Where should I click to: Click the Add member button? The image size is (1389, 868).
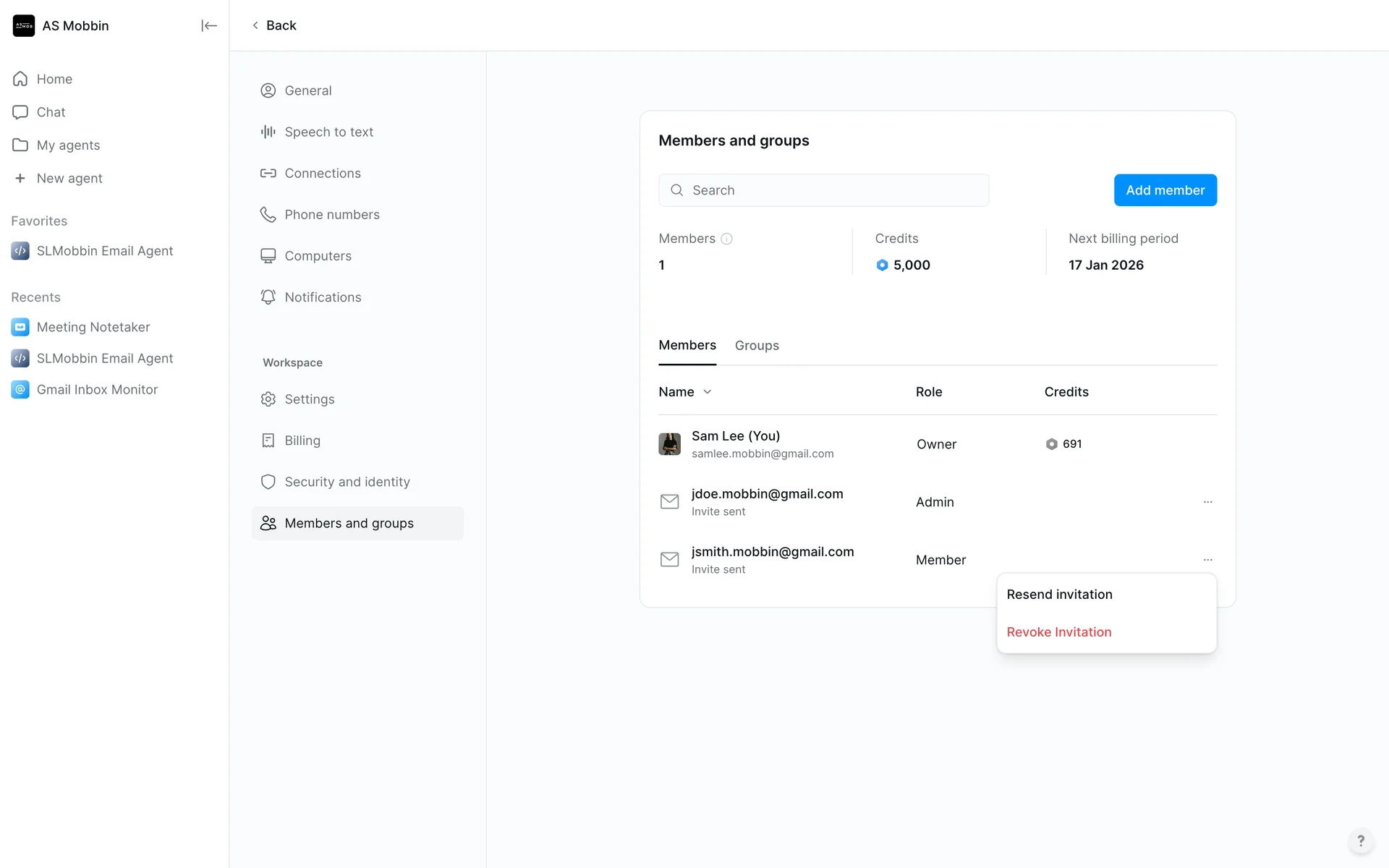[x=1165, y=190]
